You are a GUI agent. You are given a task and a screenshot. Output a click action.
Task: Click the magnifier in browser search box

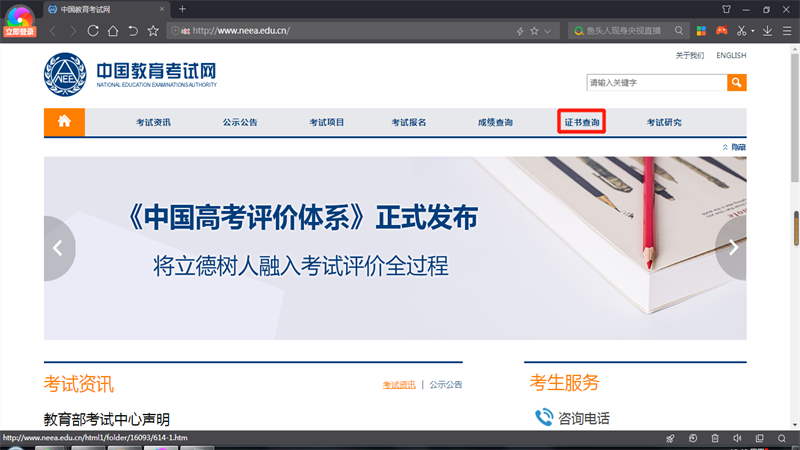coord(679,31)
